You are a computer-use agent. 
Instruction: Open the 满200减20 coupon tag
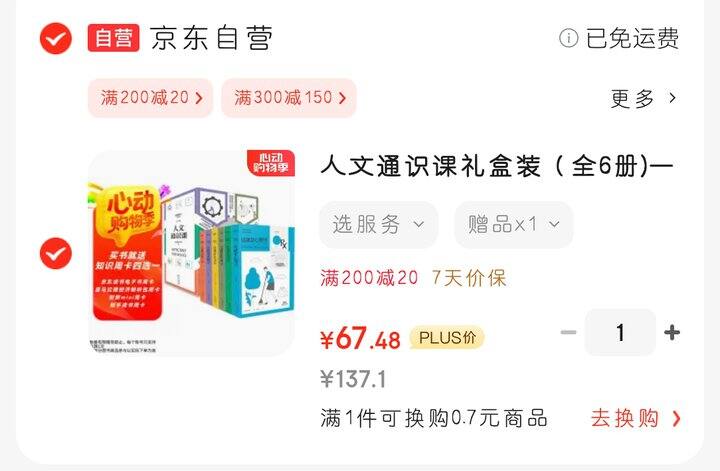151,98
